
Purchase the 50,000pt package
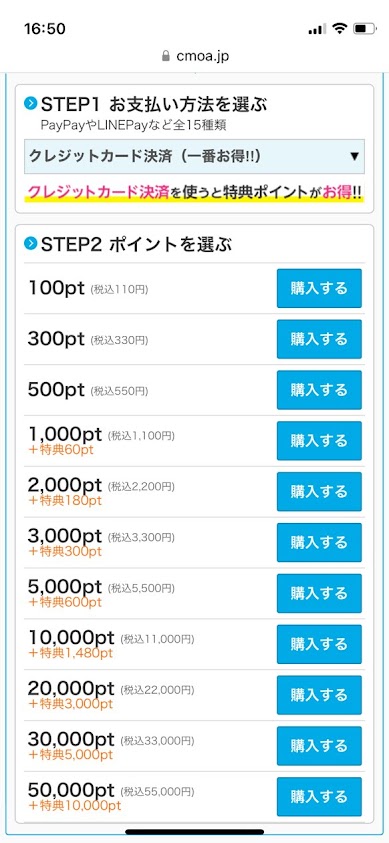pyautogui.click(x=319, y=796)
